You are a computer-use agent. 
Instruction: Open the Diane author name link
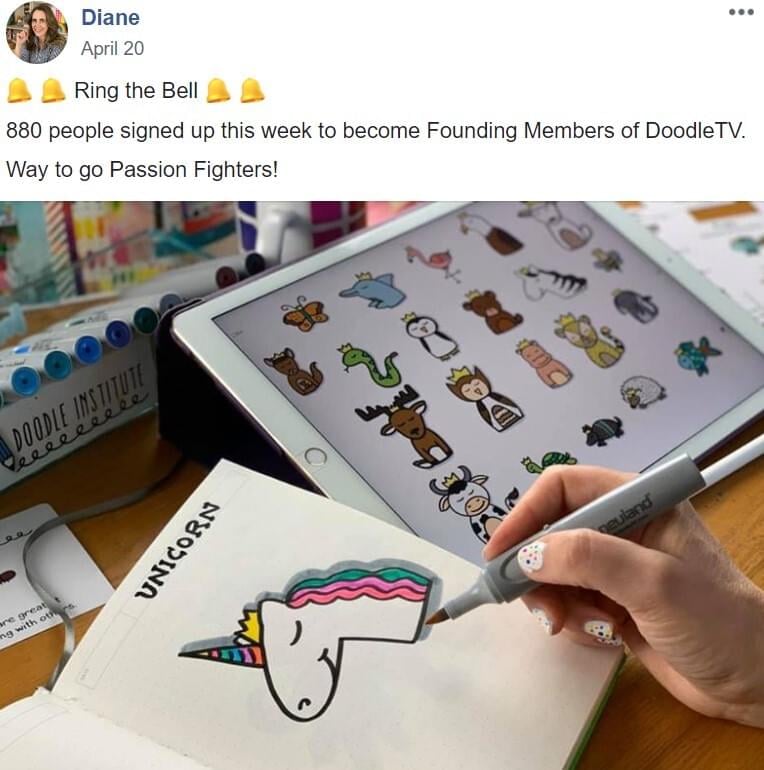click(x=110, y=18)
